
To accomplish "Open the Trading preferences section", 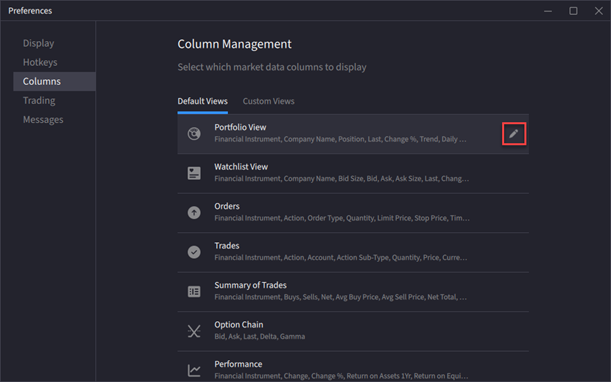I will pos(39,101).
